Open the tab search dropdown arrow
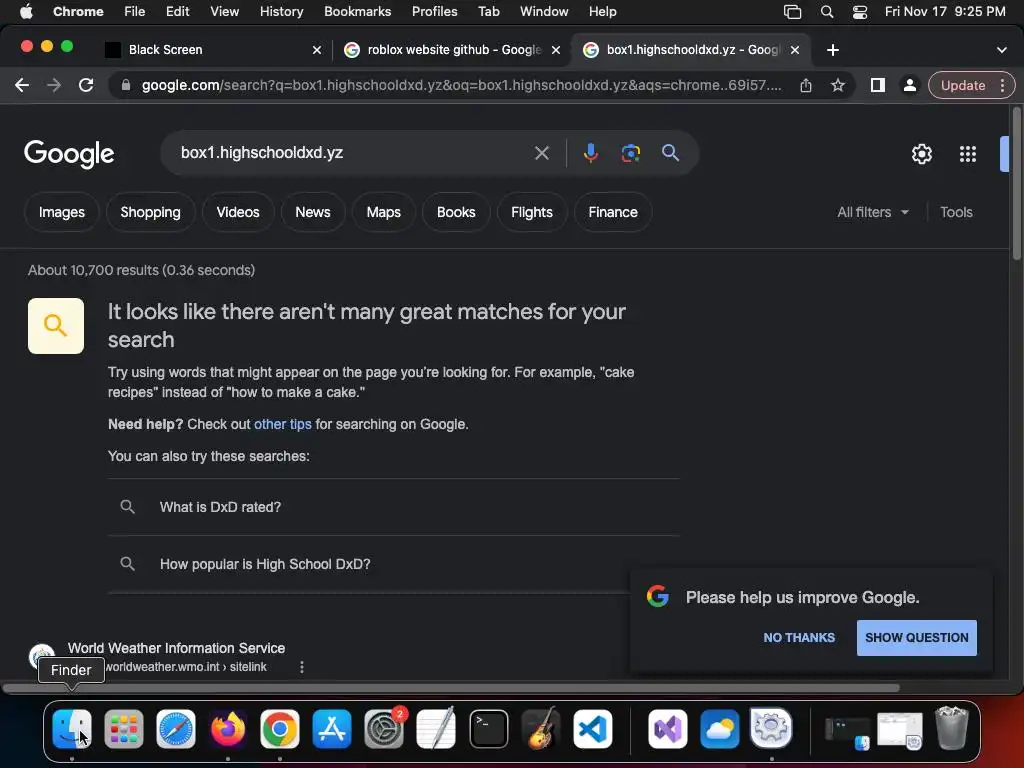Viewport: 1024px width, 768px height. (x=1001, y=50)
